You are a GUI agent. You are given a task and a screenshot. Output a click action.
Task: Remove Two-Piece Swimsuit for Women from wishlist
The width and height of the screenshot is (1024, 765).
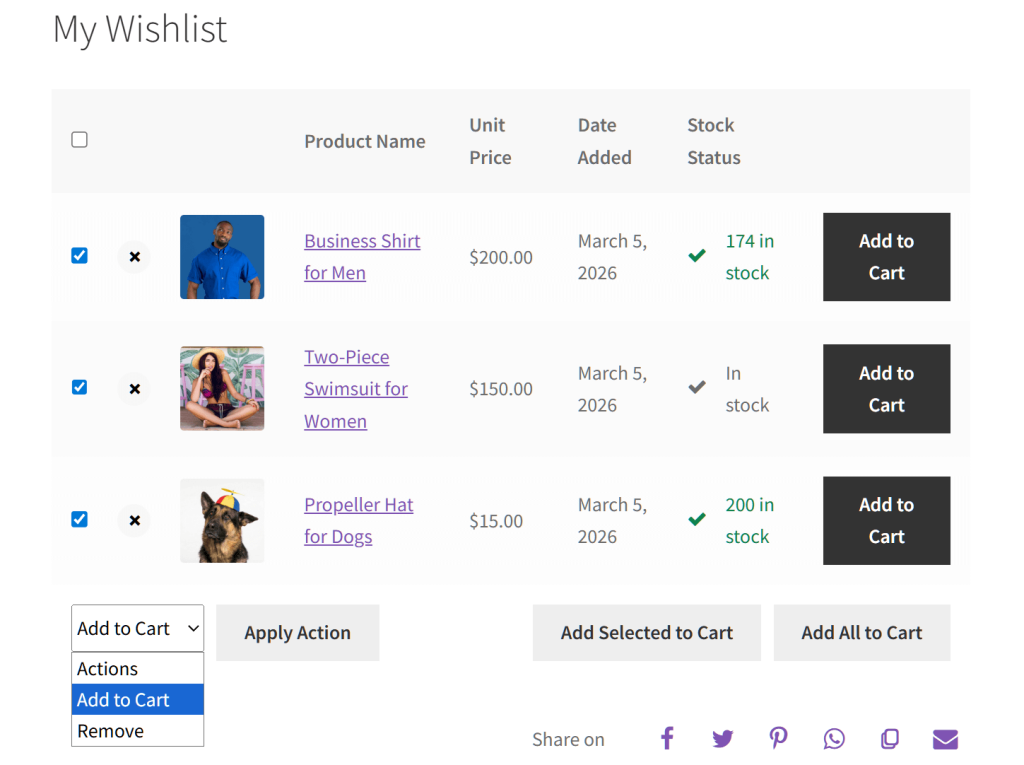click(134, 388)
